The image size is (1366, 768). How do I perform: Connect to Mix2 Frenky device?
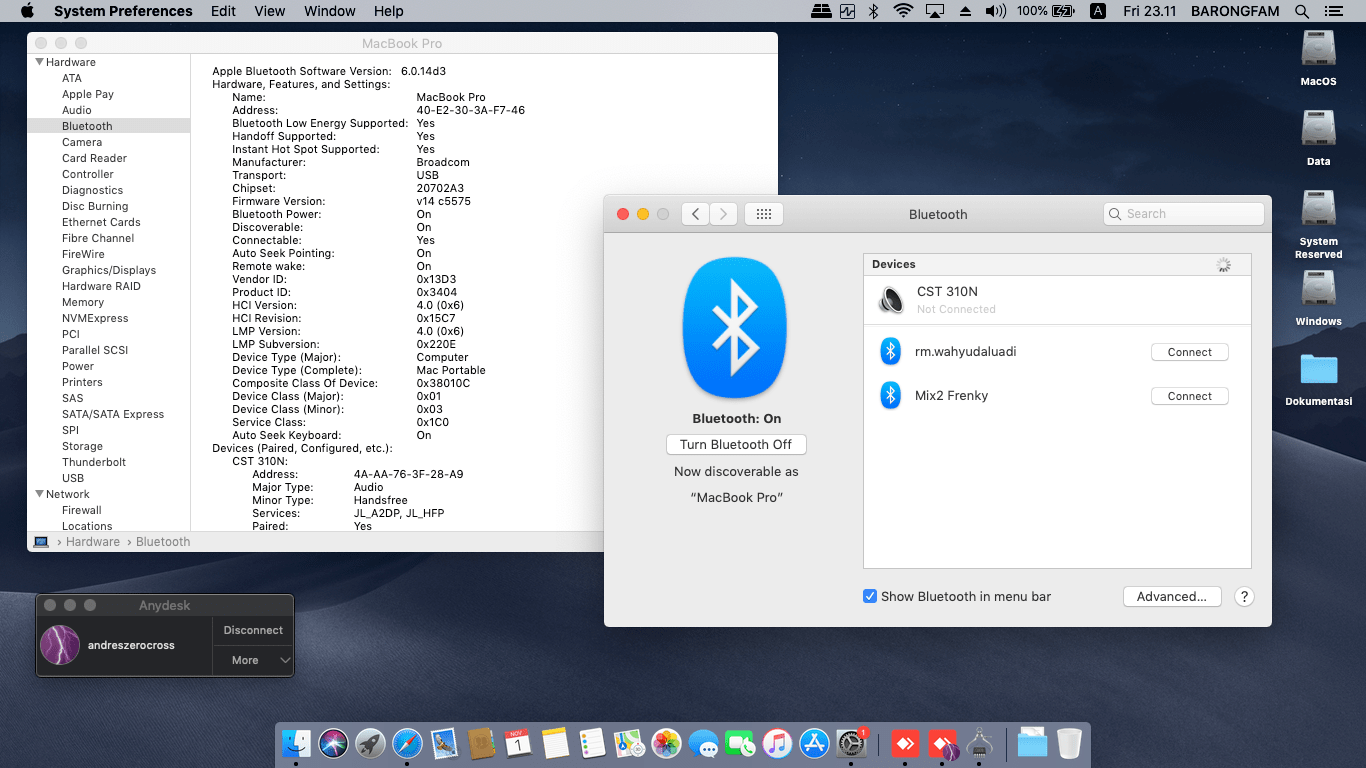tap(1190, 396)
